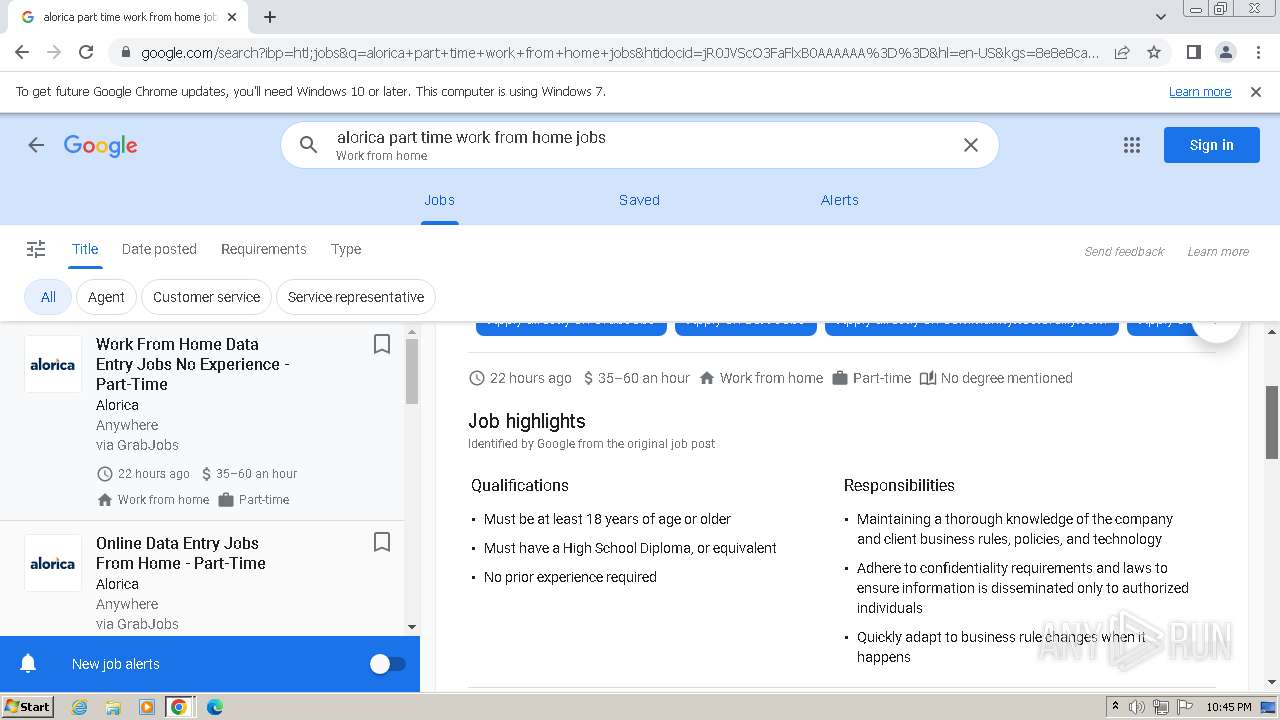The width and height of the screenshot is (1280, 720).
Task: Open Internet Explorer from the taskbar
Action: pyautogui.click(x=79, y=707)
